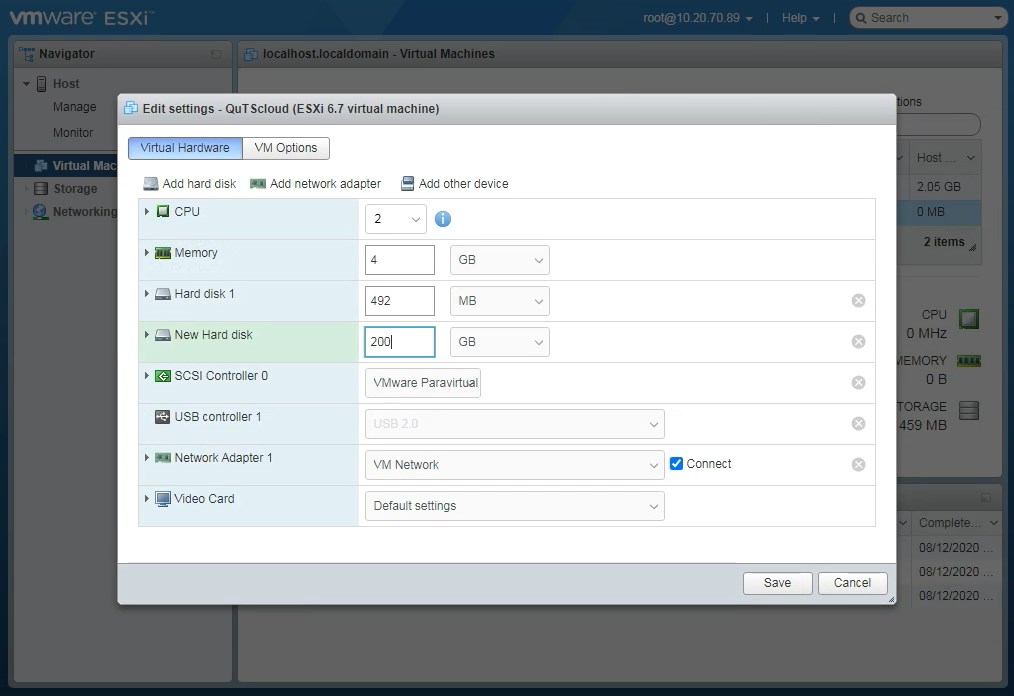Open the Hard disk 1 unit MB dropdown
Screen dimensions: 1014x696
pyautogui.click(x=500, y=301)
